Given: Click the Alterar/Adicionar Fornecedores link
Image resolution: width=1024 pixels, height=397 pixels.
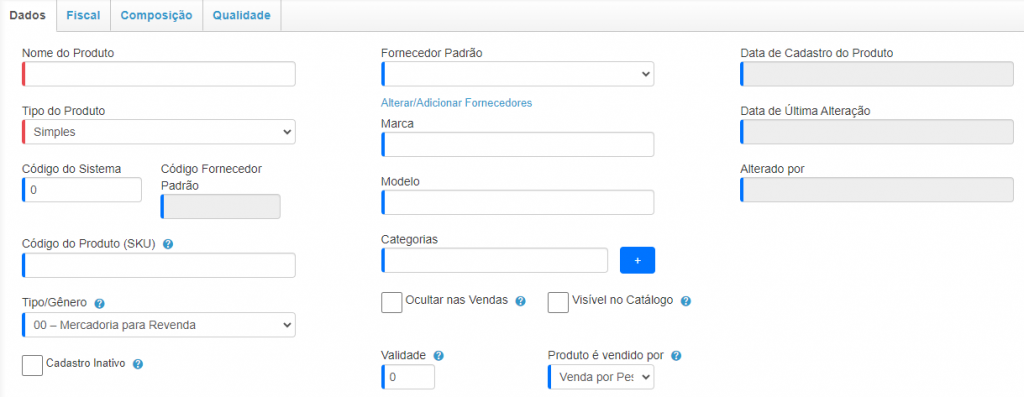Looking at the screenshot, I should (x=456, y=103).
